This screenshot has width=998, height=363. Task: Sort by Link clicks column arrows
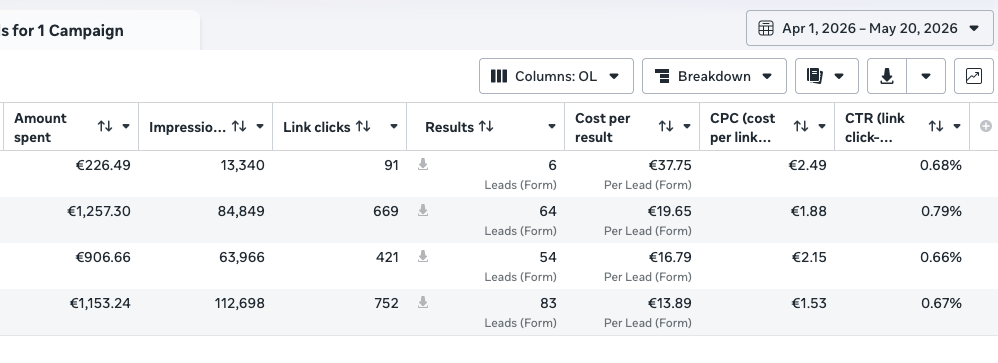pyautogui.click(x=363, y=126)
